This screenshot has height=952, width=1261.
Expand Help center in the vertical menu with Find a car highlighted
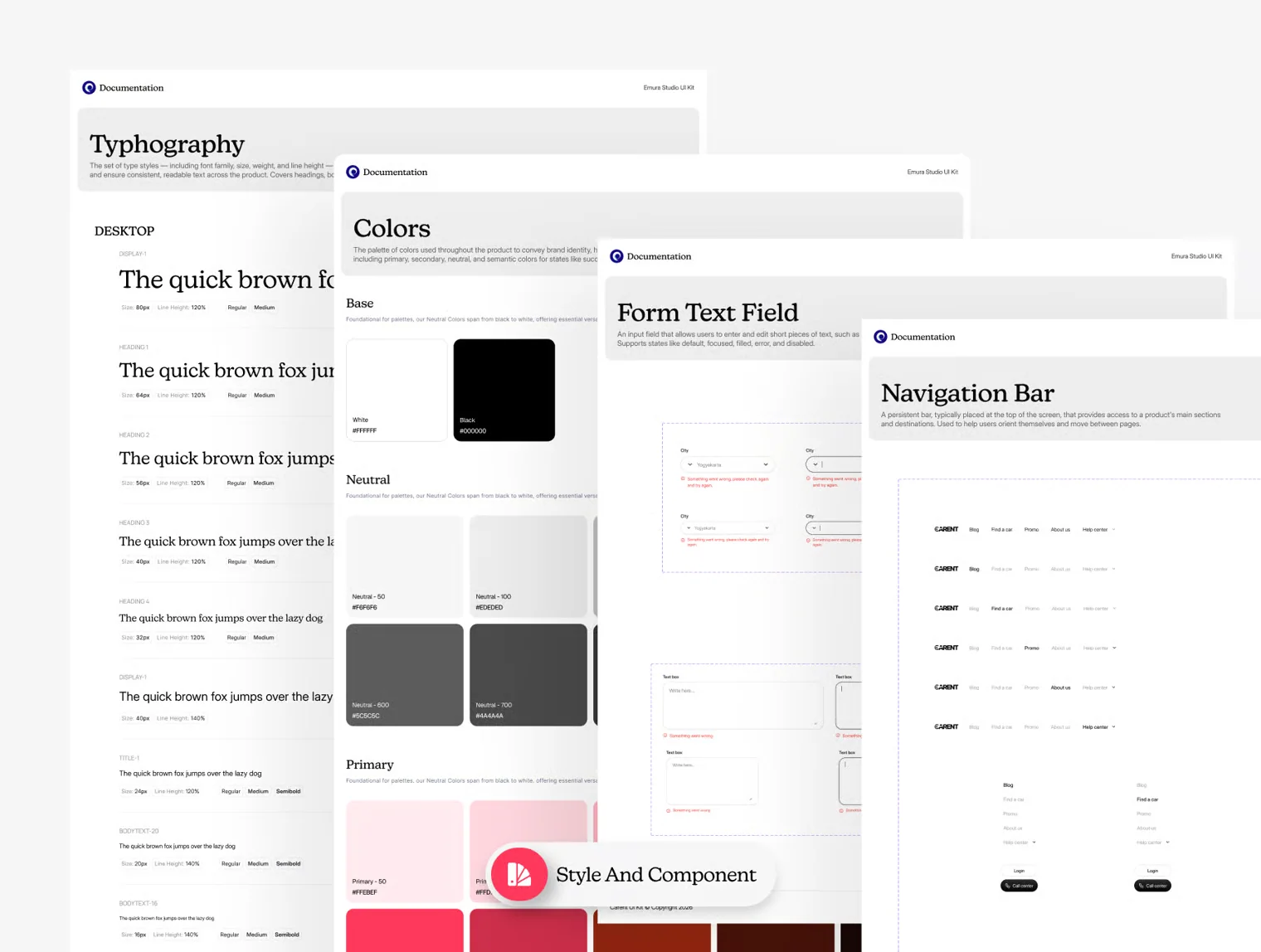click(x=1152, y=843)
